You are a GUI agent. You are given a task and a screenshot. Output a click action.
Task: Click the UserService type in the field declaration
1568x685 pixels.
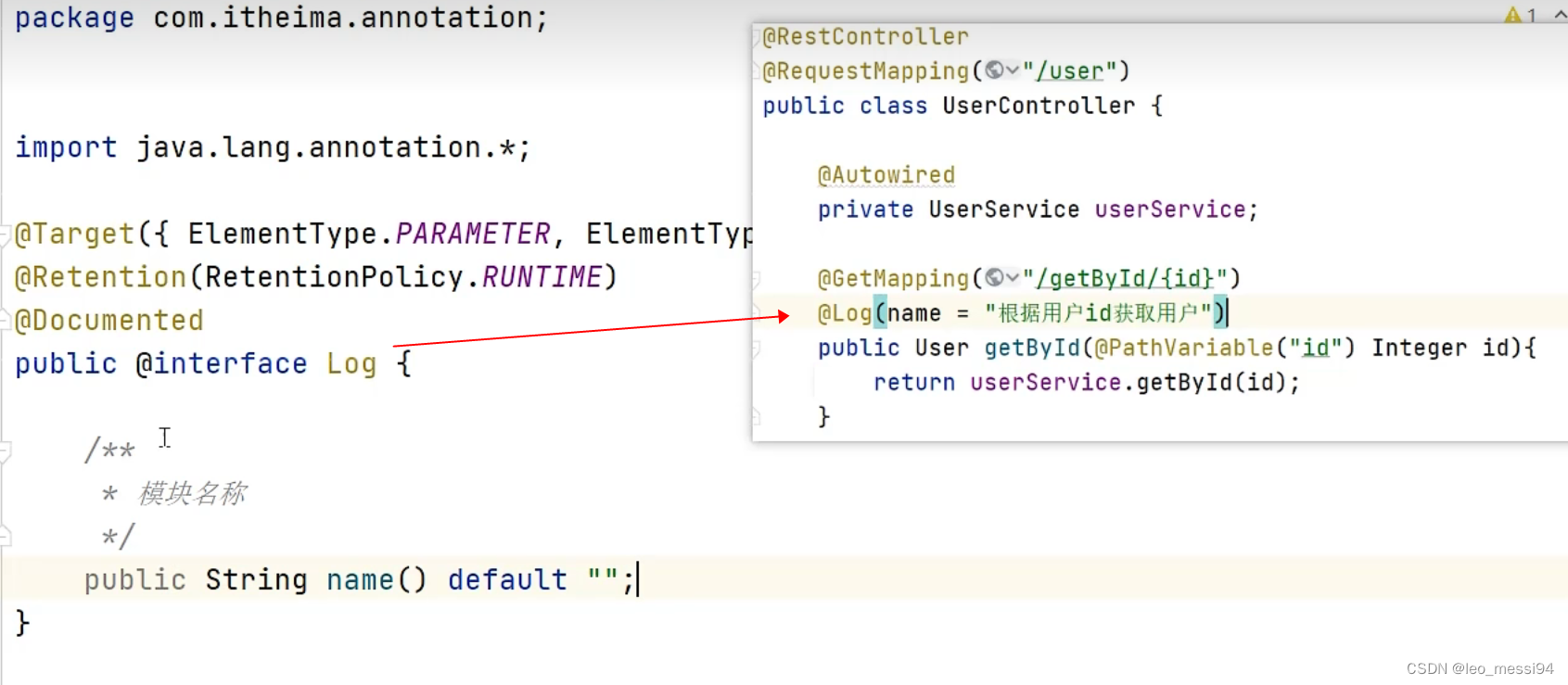1004,209
